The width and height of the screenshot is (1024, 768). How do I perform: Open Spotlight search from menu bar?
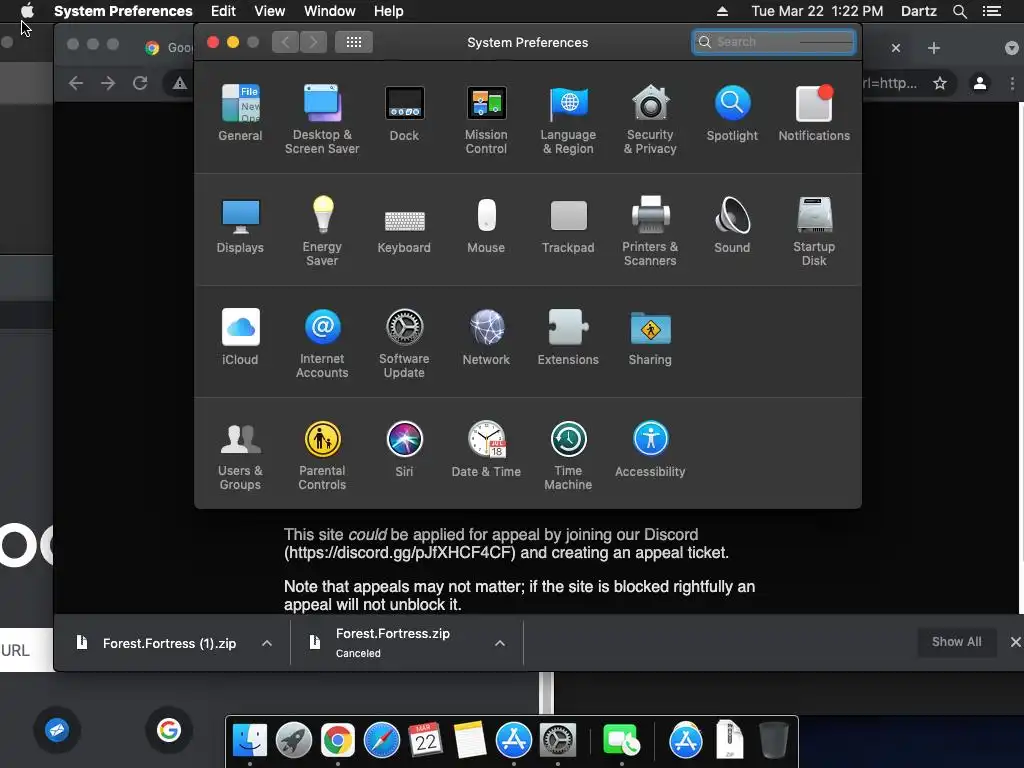[959, 11]
